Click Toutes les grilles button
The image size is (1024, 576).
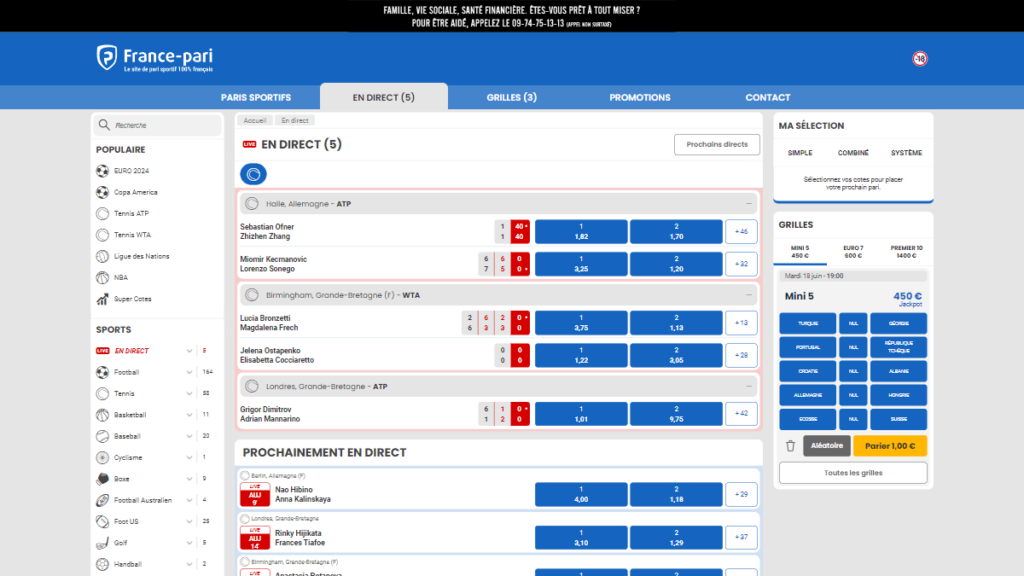[x=853, y=473]
